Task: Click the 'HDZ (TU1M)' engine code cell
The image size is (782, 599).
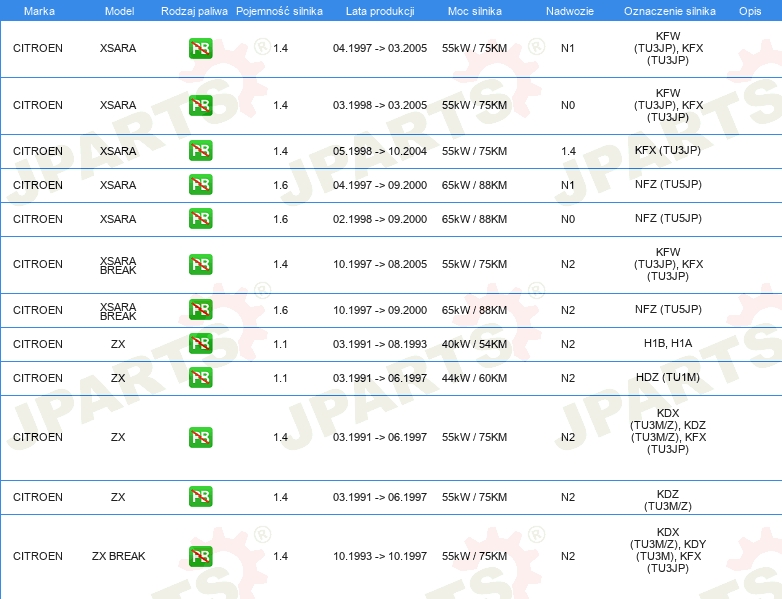Action: tap(668, 377)
